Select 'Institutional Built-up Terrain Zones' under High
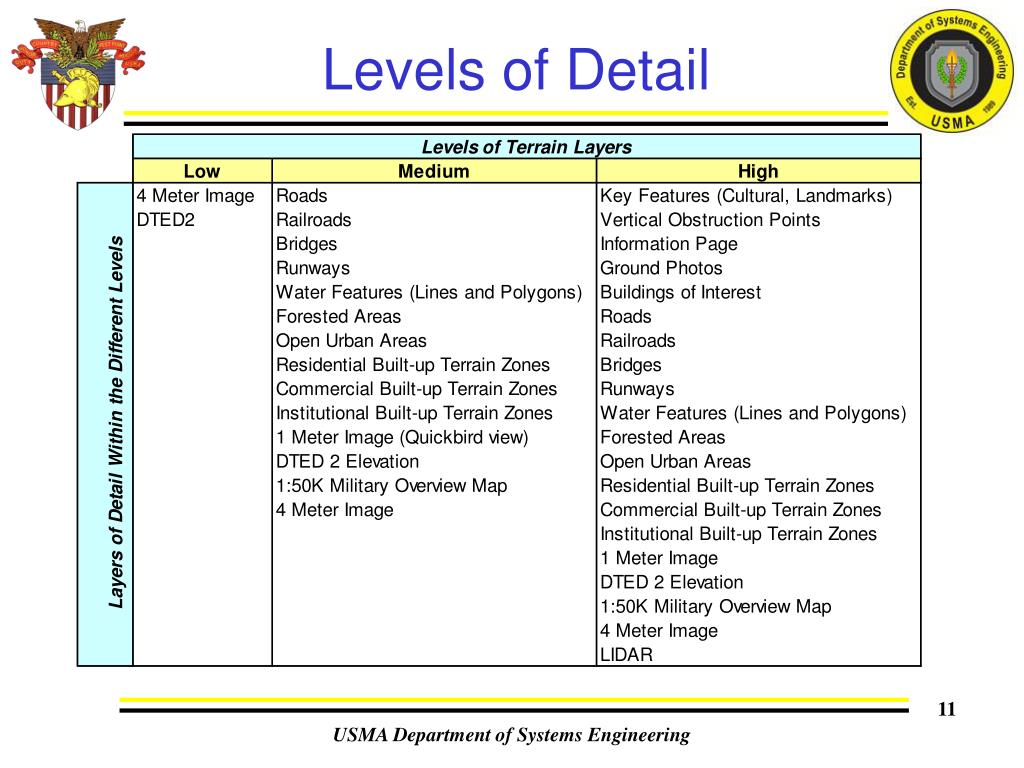Viewport: 1024px width, 768px height. (x=738, y=534)
